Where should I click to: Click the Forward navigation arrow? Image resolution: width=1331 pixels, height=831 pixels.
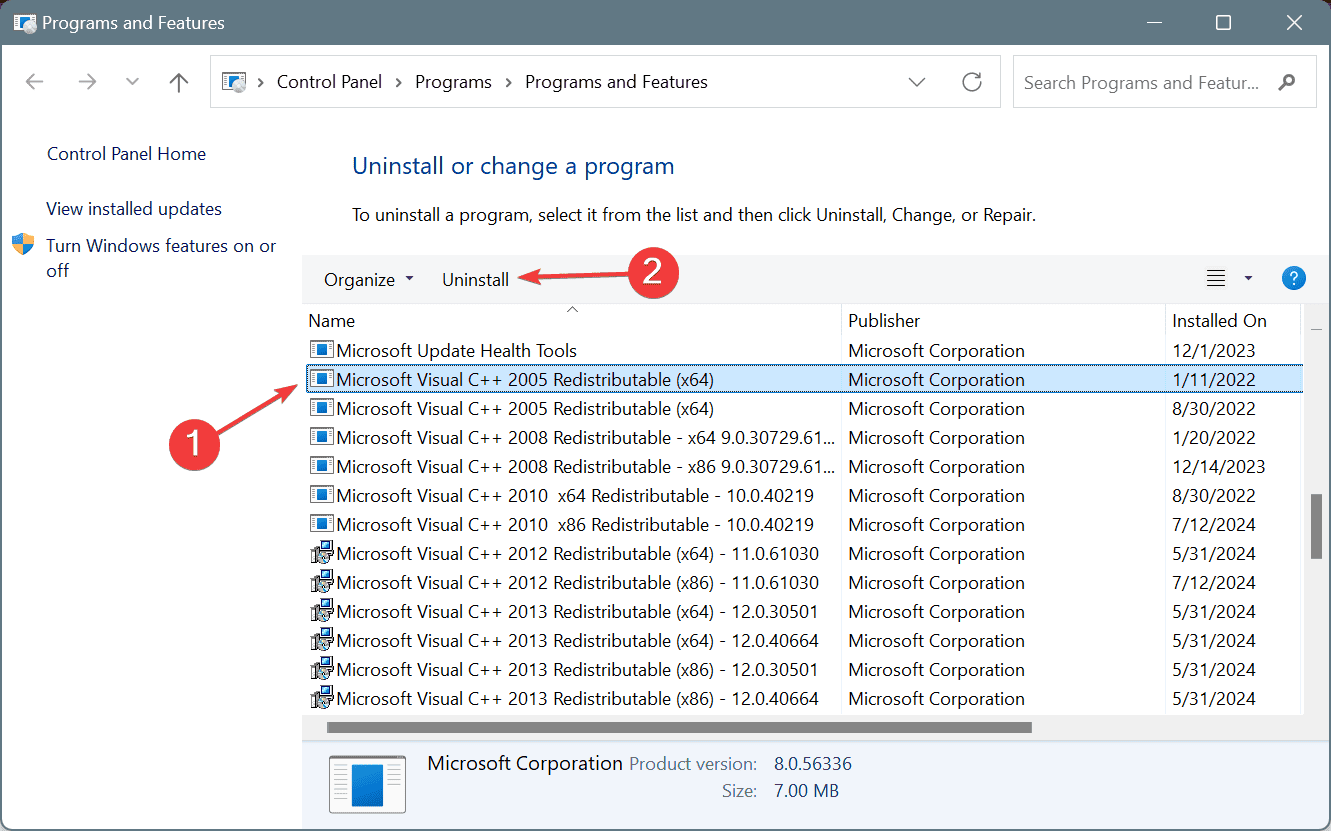(x=87, y=82)
